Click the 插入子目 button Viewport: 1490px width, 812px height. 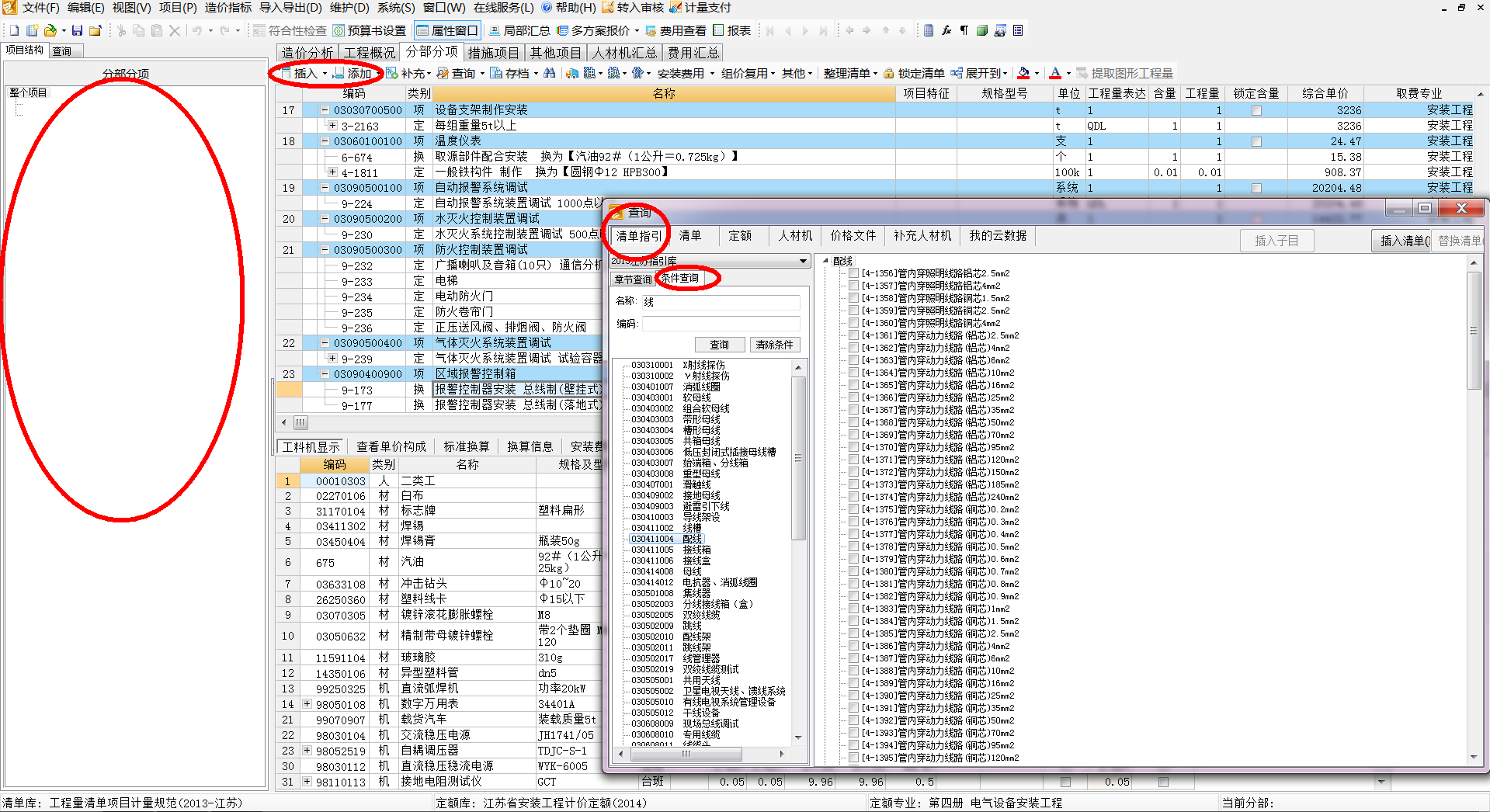click(1276, 241)
